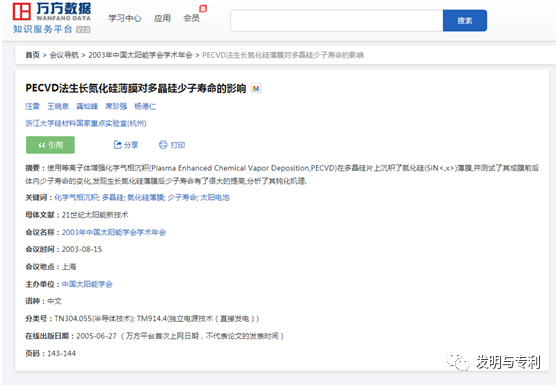This screenshot has height=387, width=558.
Task: Click keyword 化学气相沉积
Action: tap(76, 197)
